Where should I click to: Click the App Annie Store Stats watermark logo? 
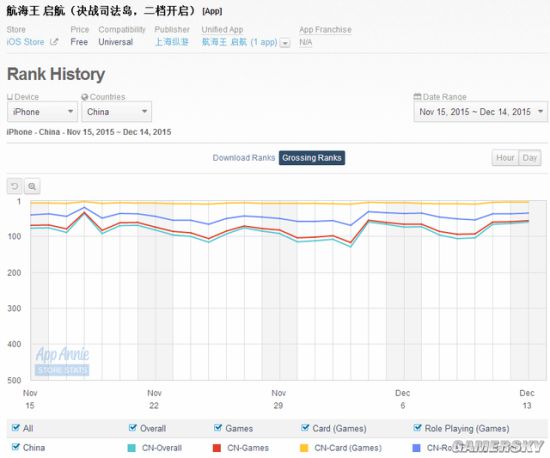coord(62,361)
